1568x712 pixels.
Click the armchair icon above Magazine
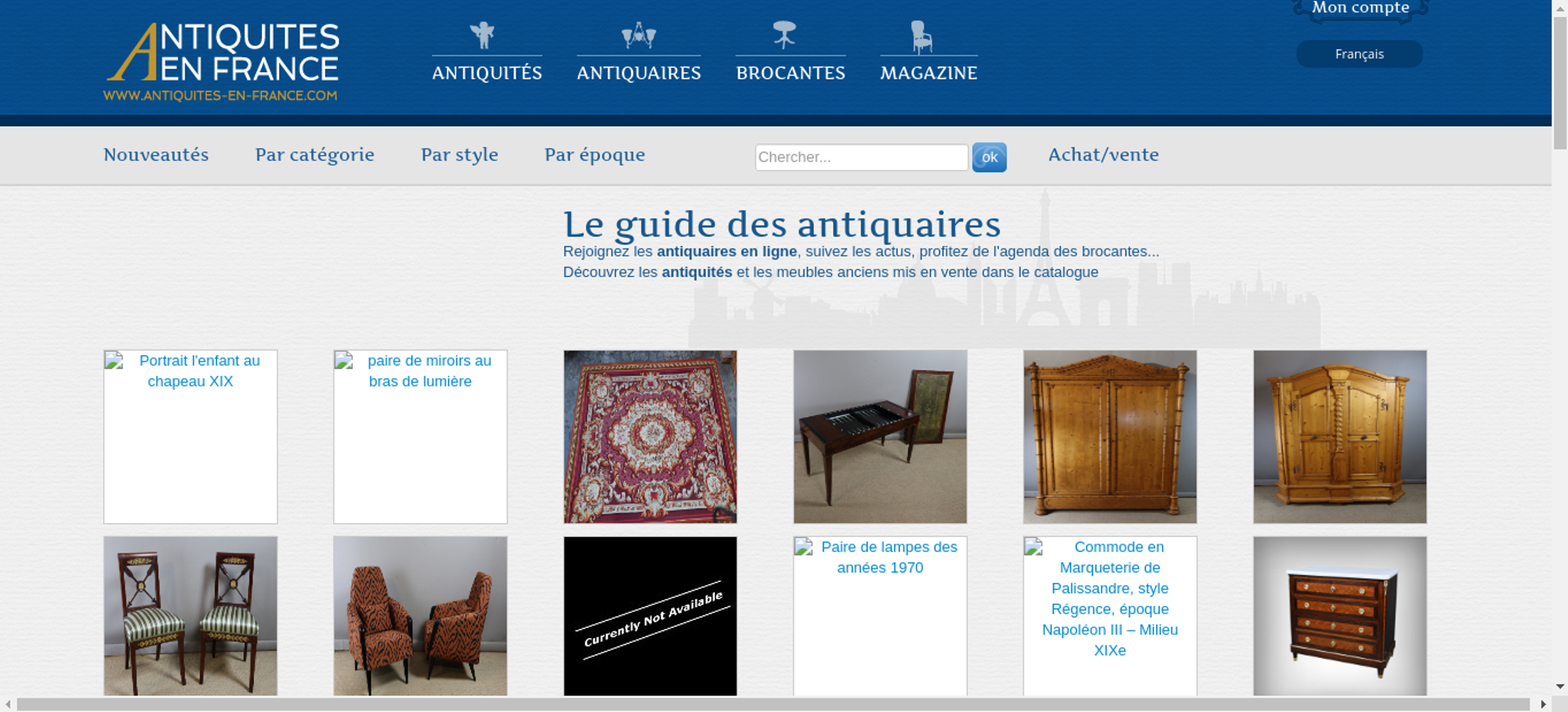tap(921, 37)
